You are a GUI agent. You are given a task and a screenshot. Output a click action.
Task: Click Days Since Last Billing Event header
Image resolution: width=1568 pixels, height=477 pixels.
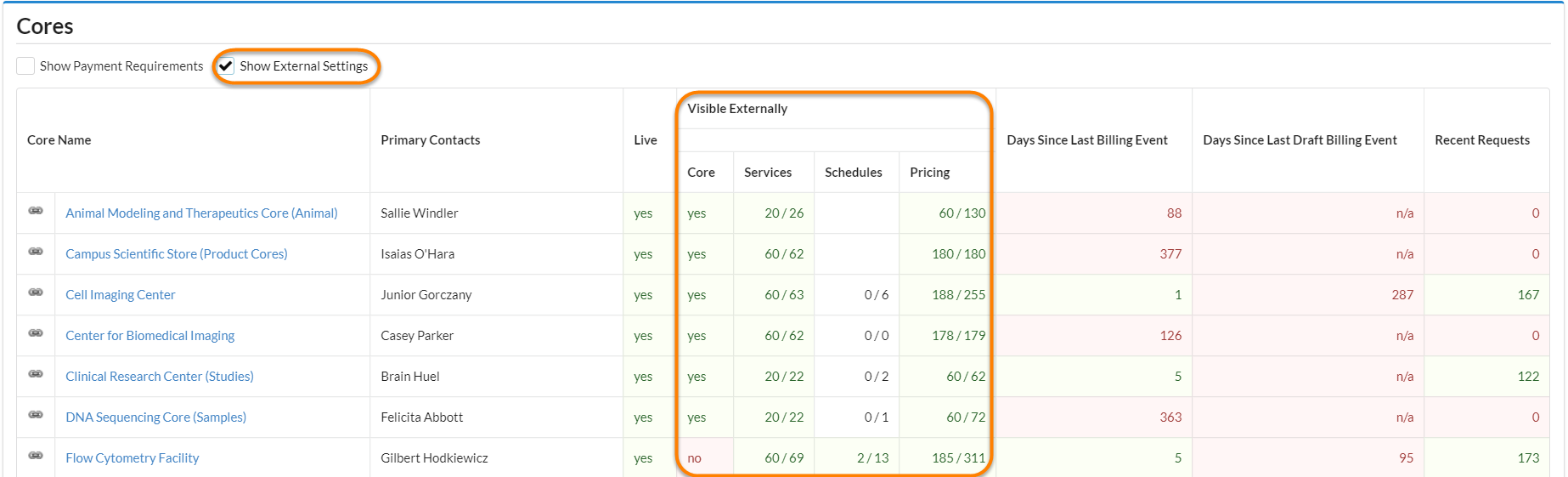(x=1086, y=140)
